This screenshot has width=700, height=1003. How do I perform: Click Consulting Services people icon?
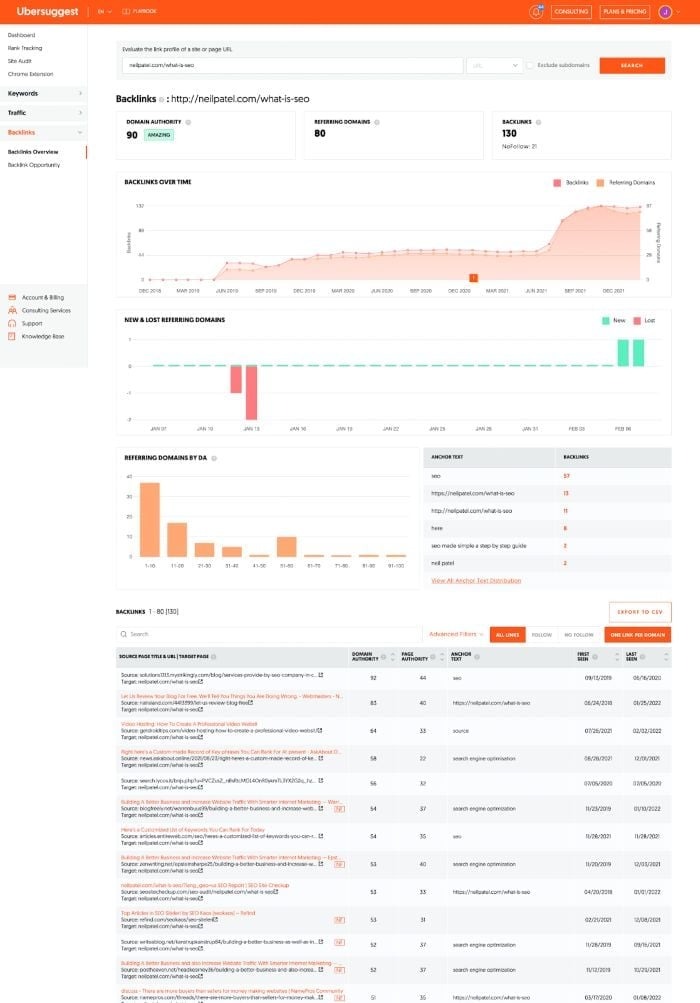click(12, 310)
